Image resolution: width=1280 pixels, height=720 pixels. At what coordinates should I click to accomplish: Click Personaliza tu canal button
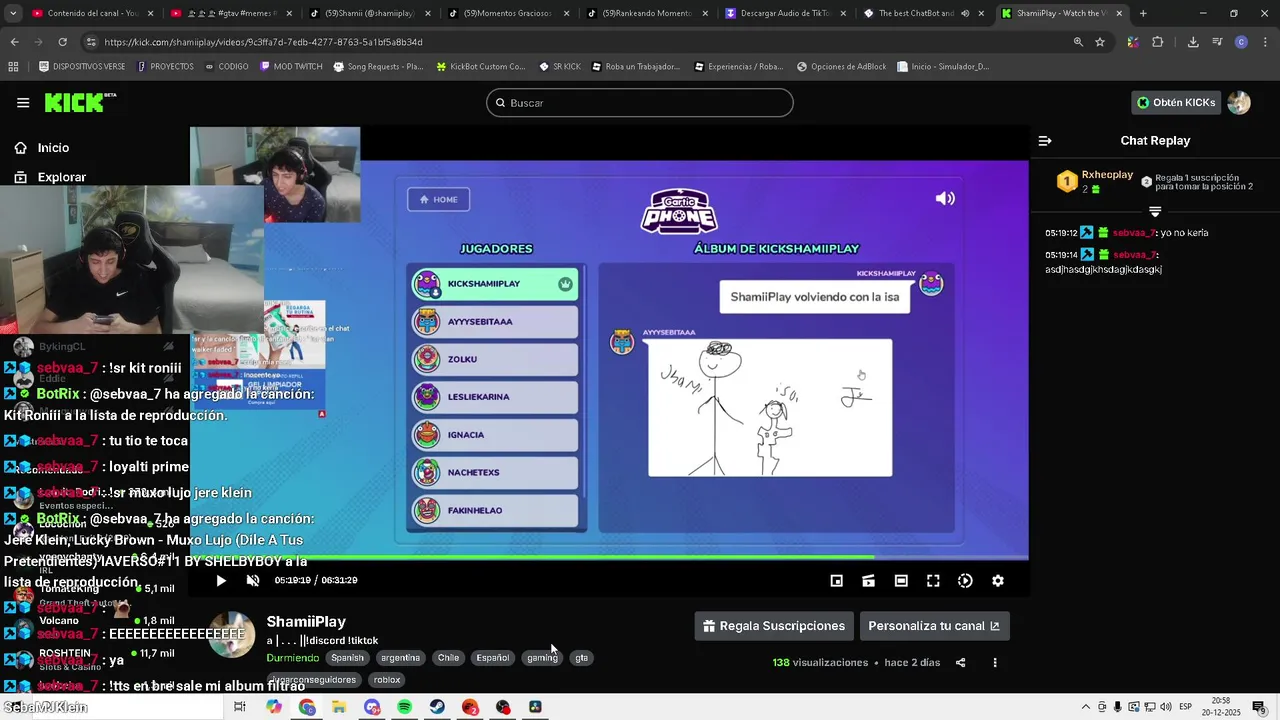934,626
